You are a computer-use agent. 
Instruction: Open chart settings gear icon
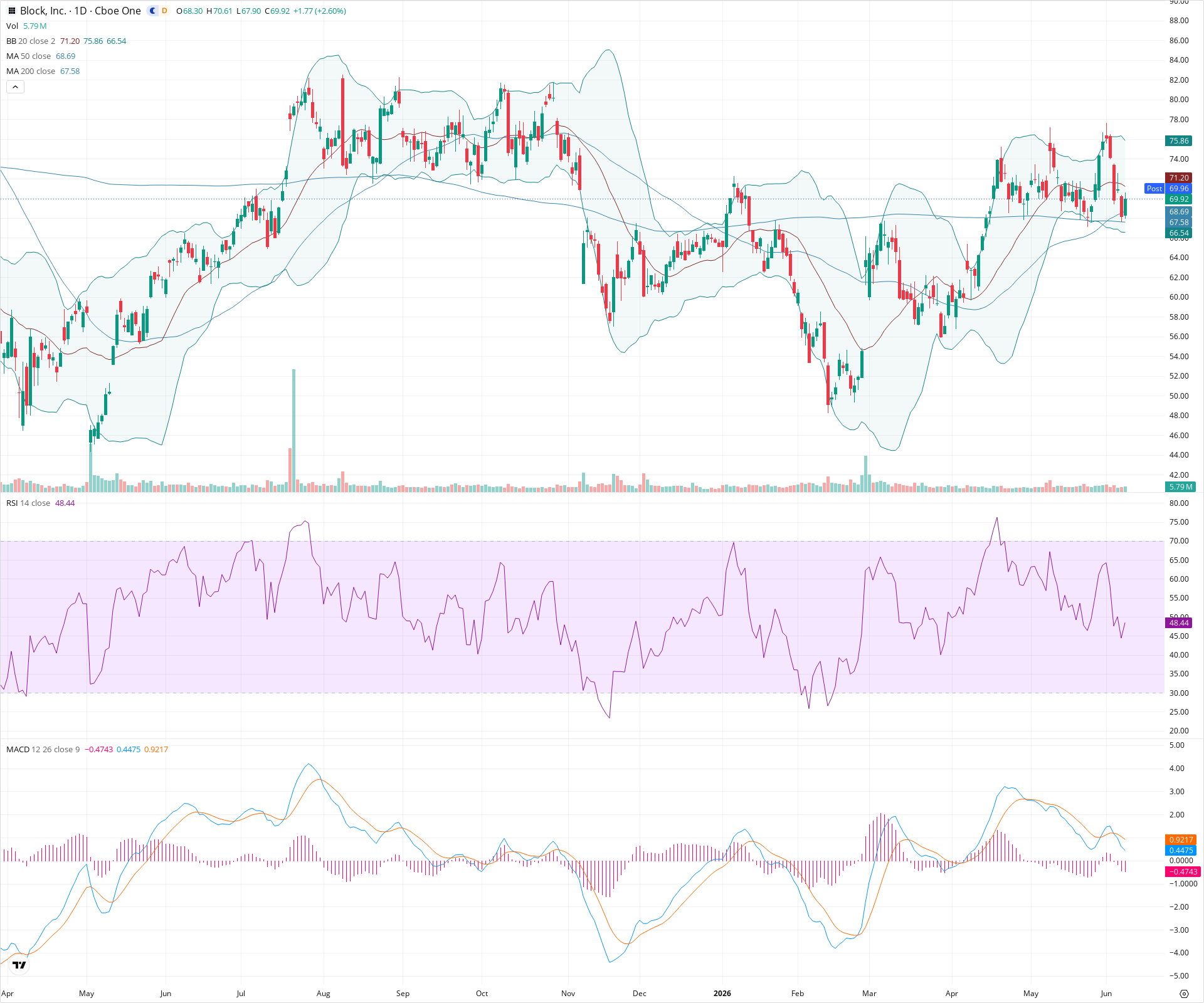pyautogui.click(x=1184, y=994)
